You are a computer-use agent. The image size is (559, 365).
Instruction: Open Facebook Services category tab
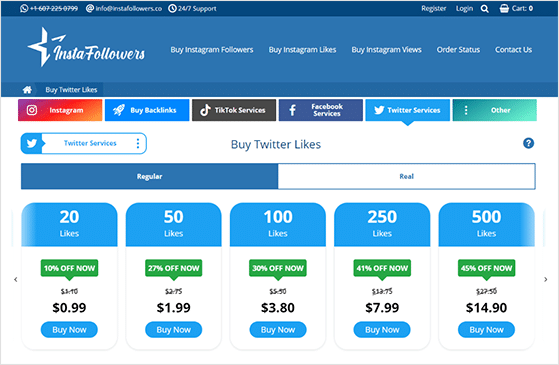321,110
